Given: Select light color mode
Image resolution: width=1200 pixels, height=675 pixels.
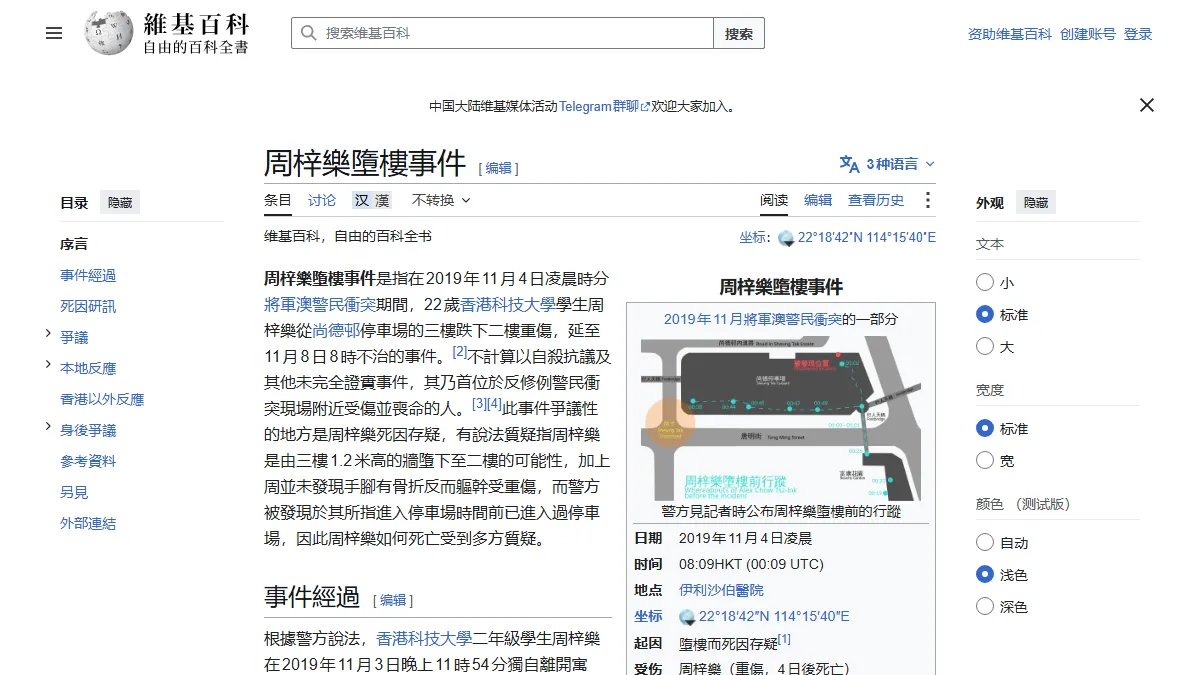Looking at the screenshot, I should pyautogui.click(x=985, y=575).
